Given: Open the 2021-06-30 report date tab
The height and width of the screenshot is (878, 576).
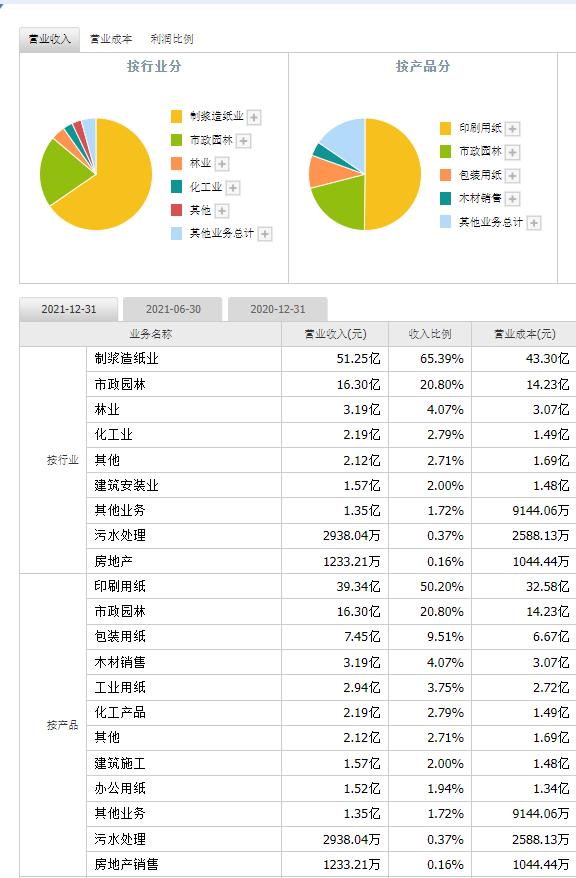Looking at the screenshot, I should coord(173,309).
